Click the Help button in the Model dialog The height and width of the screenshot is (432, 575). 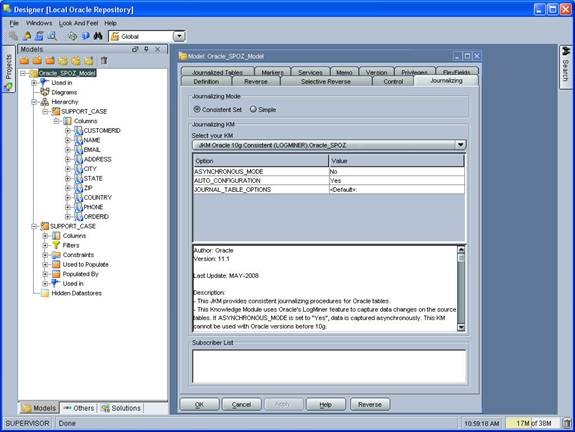326,404
